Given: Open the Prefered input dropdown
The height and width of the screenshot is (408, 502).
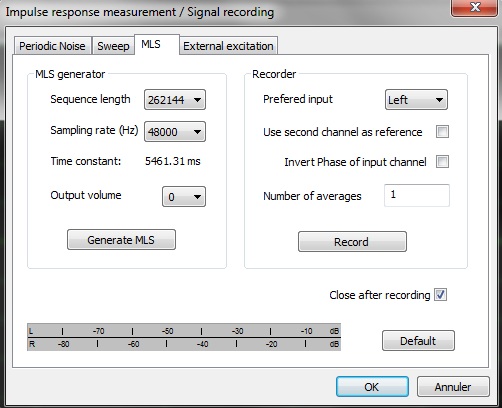Looking at the screenshot, I should click(416, 99).
